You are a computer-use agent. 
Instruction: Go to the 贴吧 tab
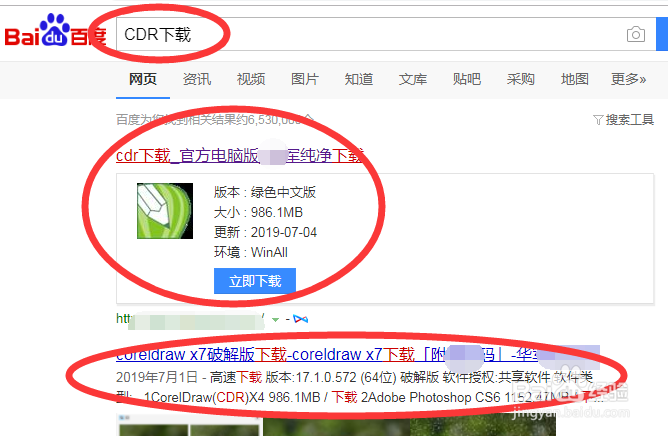coord(466,79)
